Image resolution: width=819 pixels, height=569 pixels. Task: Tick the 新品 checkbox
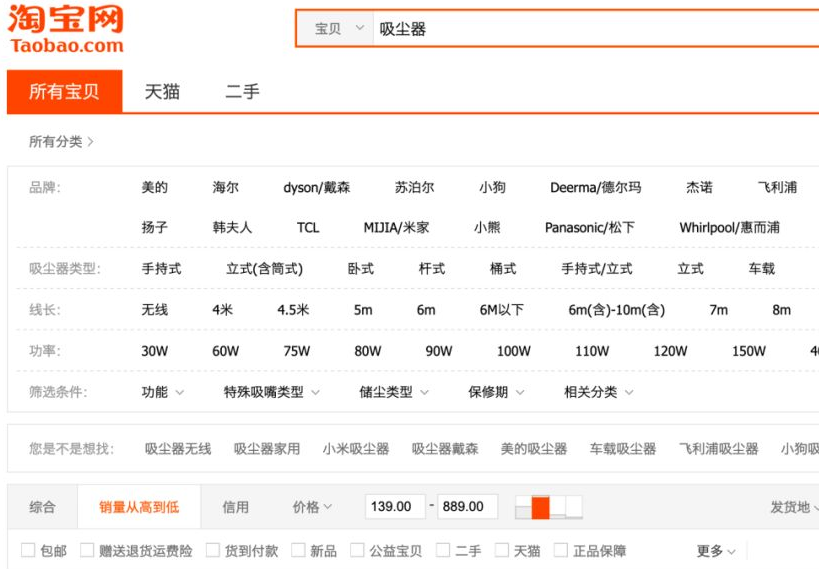click(298, 550)
